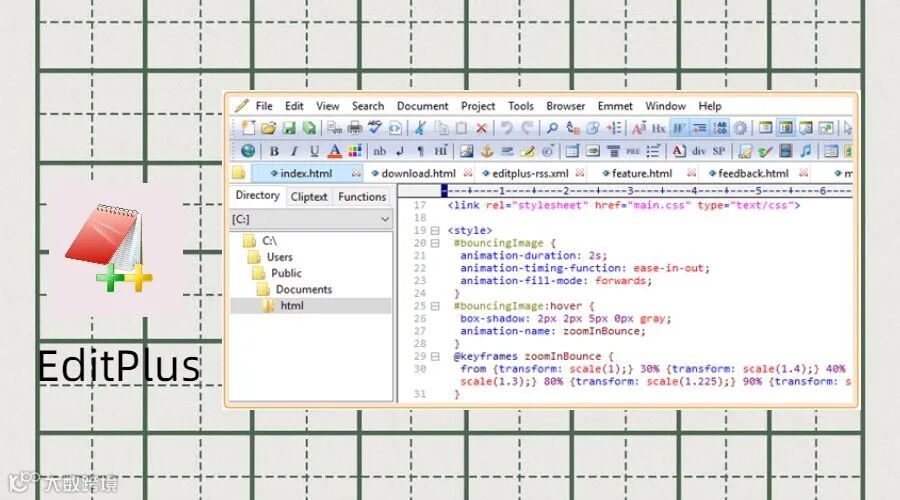This screenshot has height=500, width=900.
Task: Apply bold with the B icon
Action: point(274,151)
